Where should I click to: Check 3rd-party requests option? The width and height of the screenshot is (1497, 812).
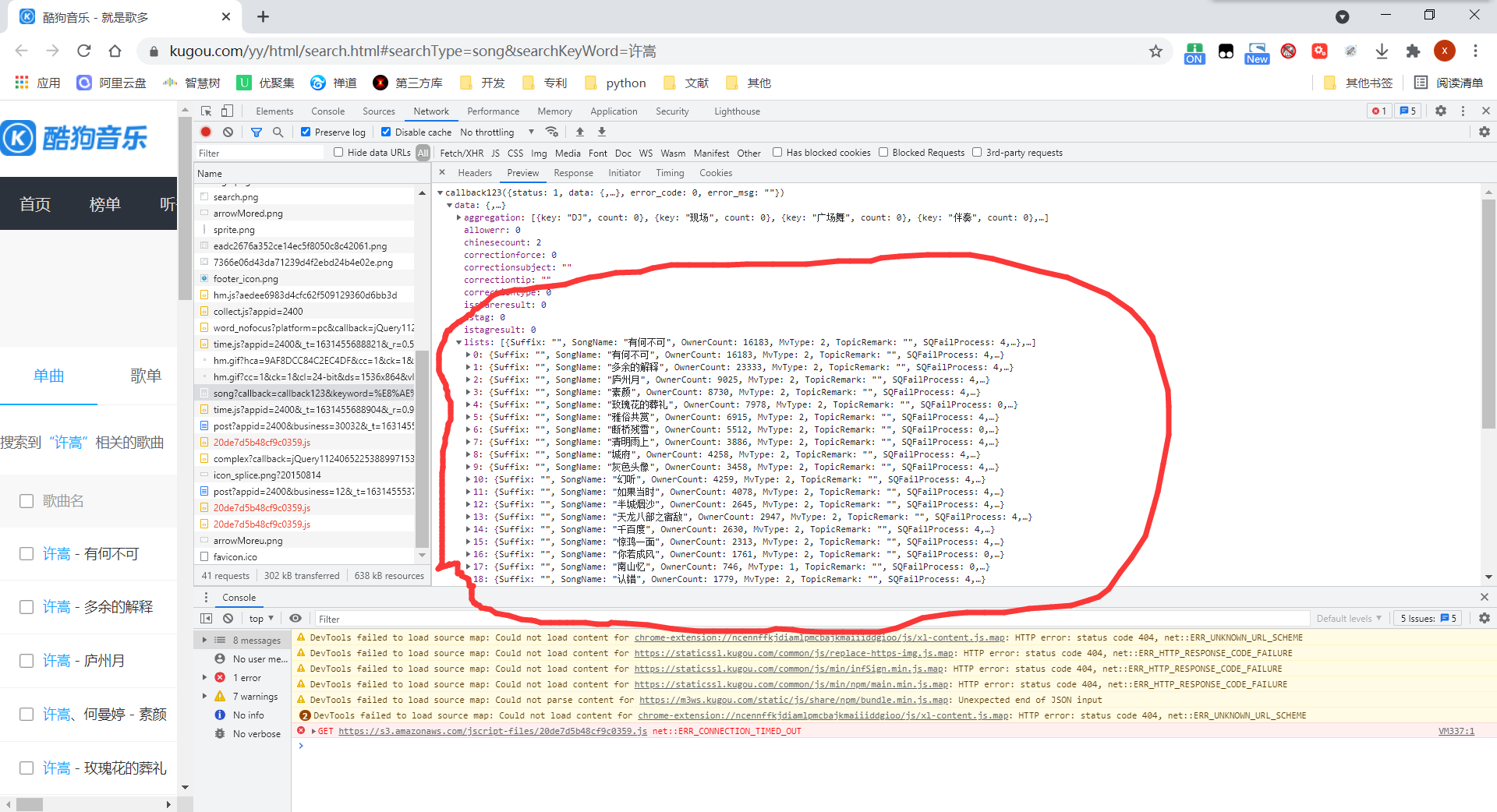pyautogui.click(x=977, y=152)
